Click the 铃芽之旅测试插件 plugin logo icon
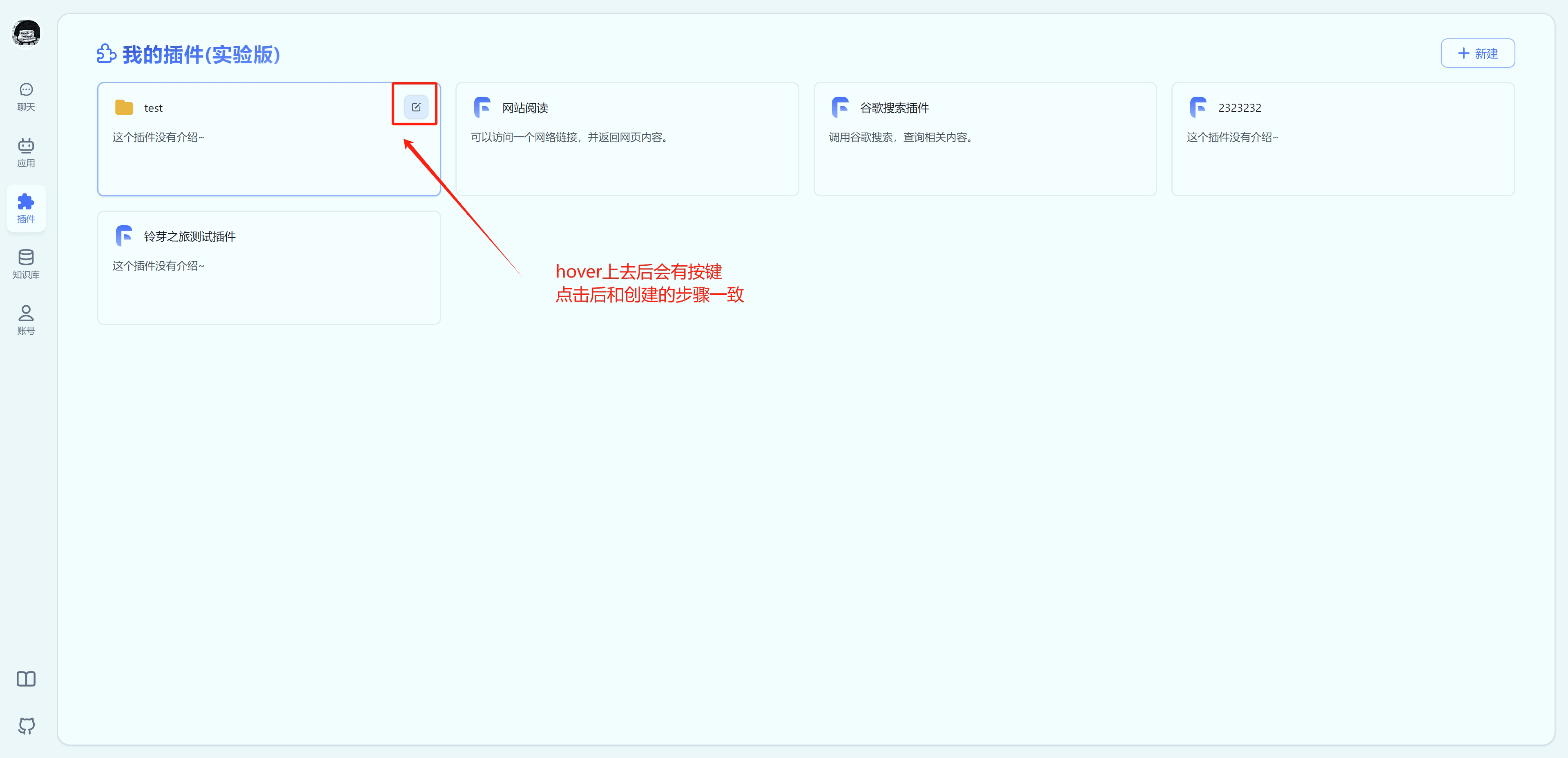Viewport: 1568px width, 758px height. 124,236
